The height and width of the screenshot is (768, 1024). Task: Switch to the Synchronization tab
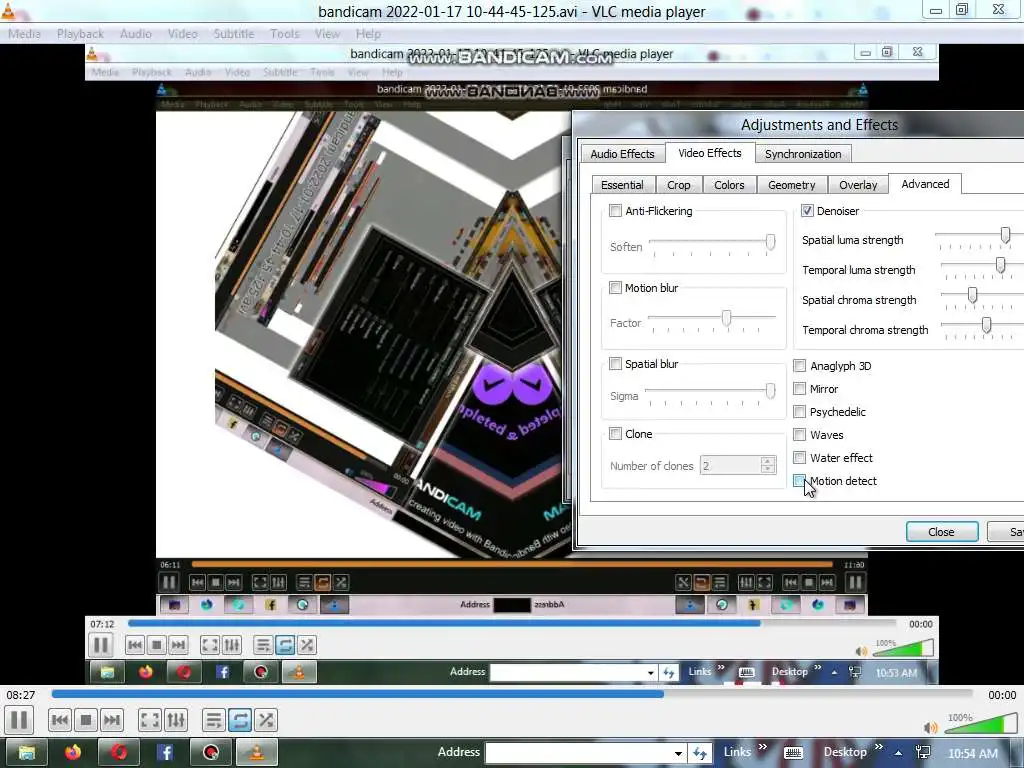[803, 154]
